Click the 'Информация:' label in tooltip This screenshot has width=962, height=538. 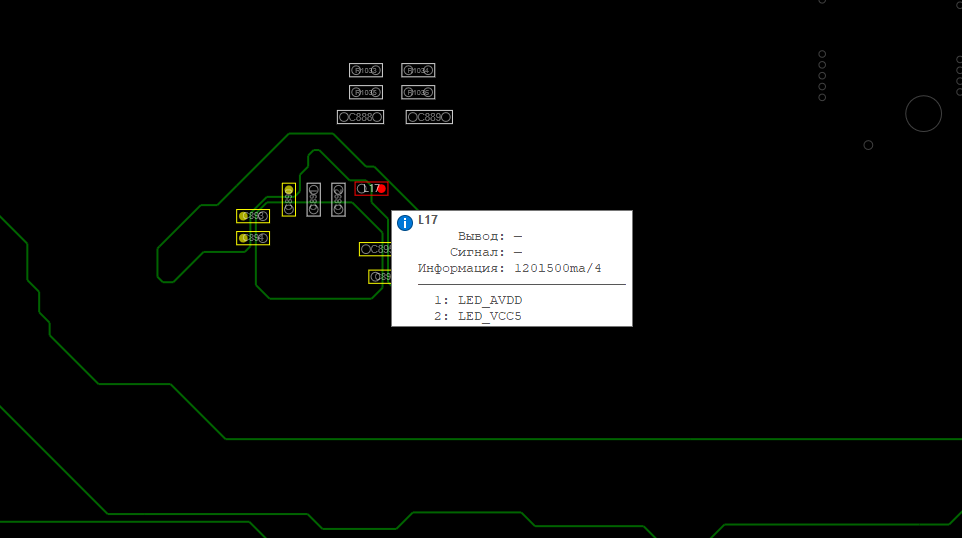point(461,268)
